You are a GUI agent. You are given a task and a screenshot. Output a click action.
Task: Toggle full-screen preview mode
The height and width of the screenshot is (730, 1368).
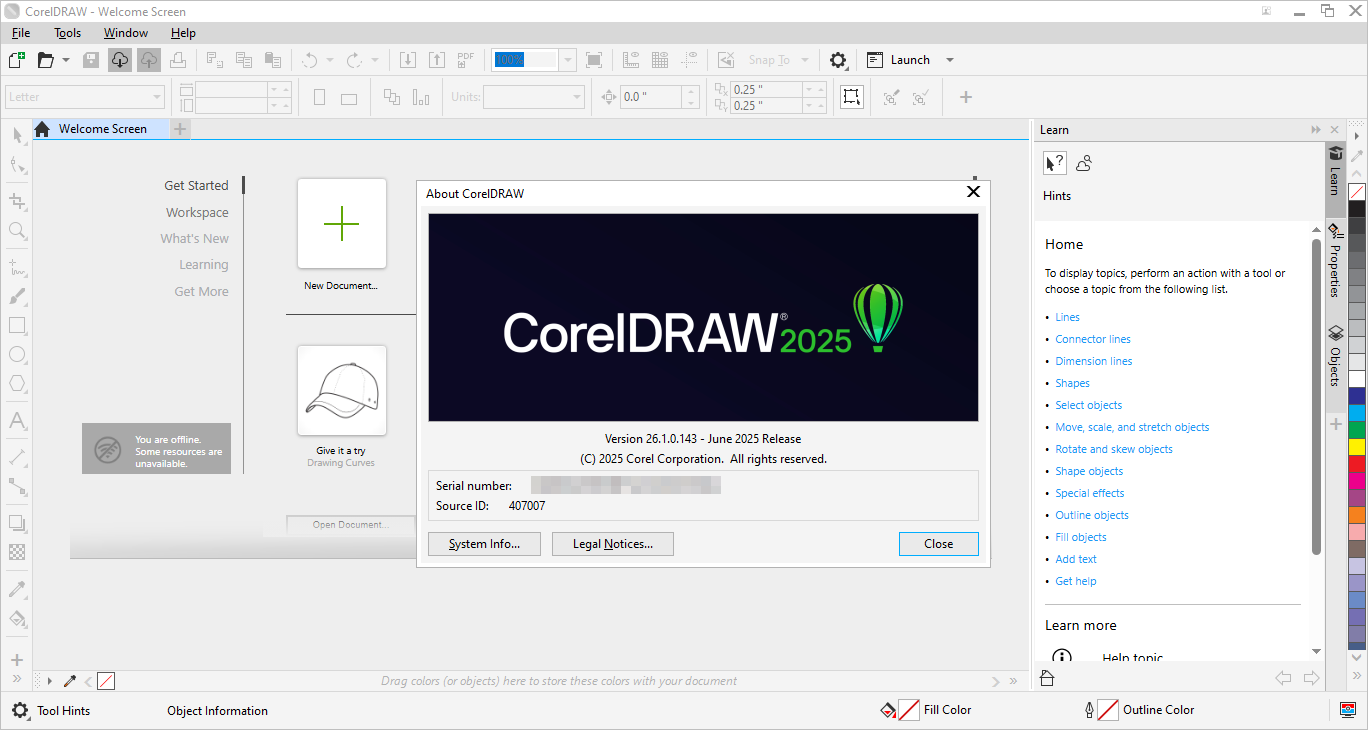pyautogui.click(x=593, y=60)
